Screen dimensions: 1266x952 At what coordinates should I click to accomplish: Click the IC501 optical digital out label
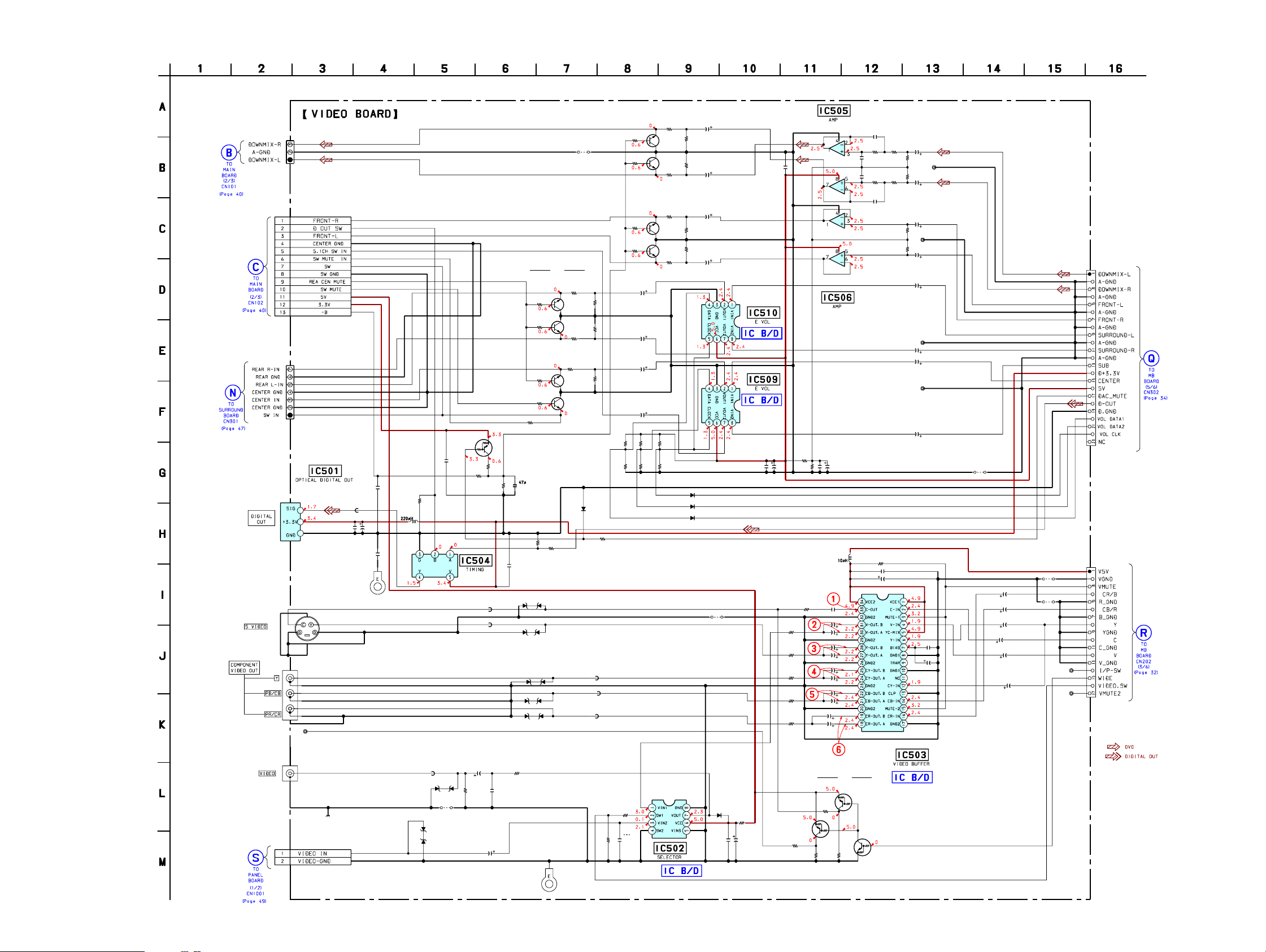[324, 471]
